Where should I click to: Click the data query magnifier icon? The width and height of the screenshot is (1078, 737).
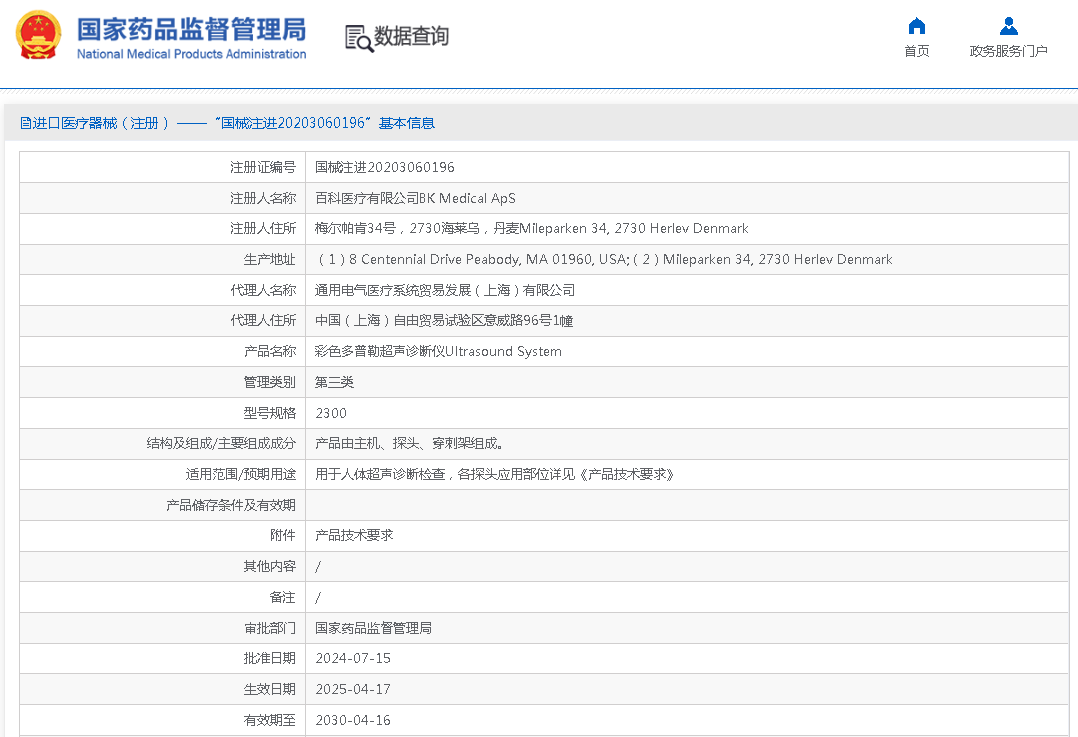coord(358,38)
